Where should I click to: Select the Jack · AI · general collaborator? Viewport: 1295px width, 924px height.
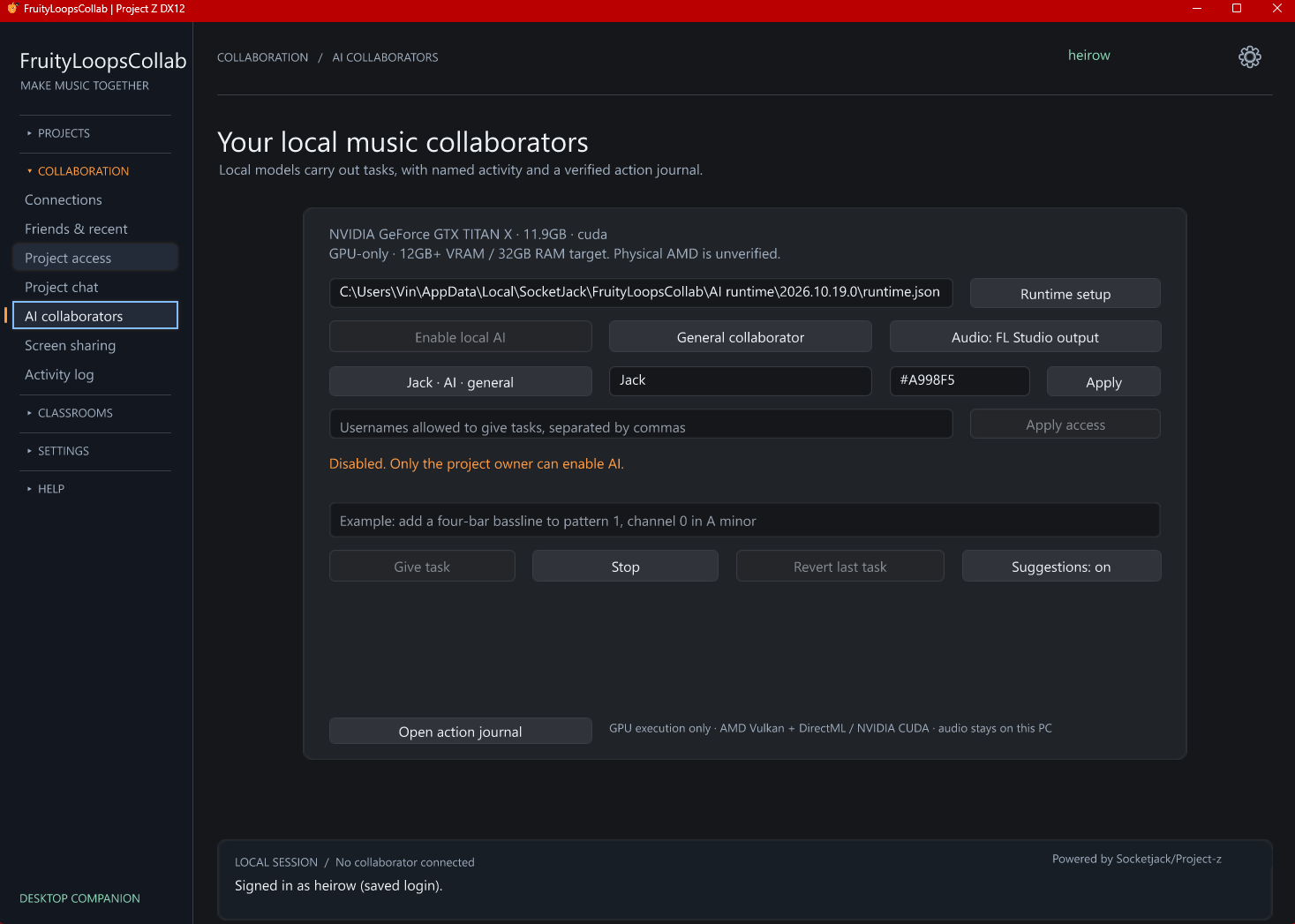pyautogui.click(x=461, y=382)
